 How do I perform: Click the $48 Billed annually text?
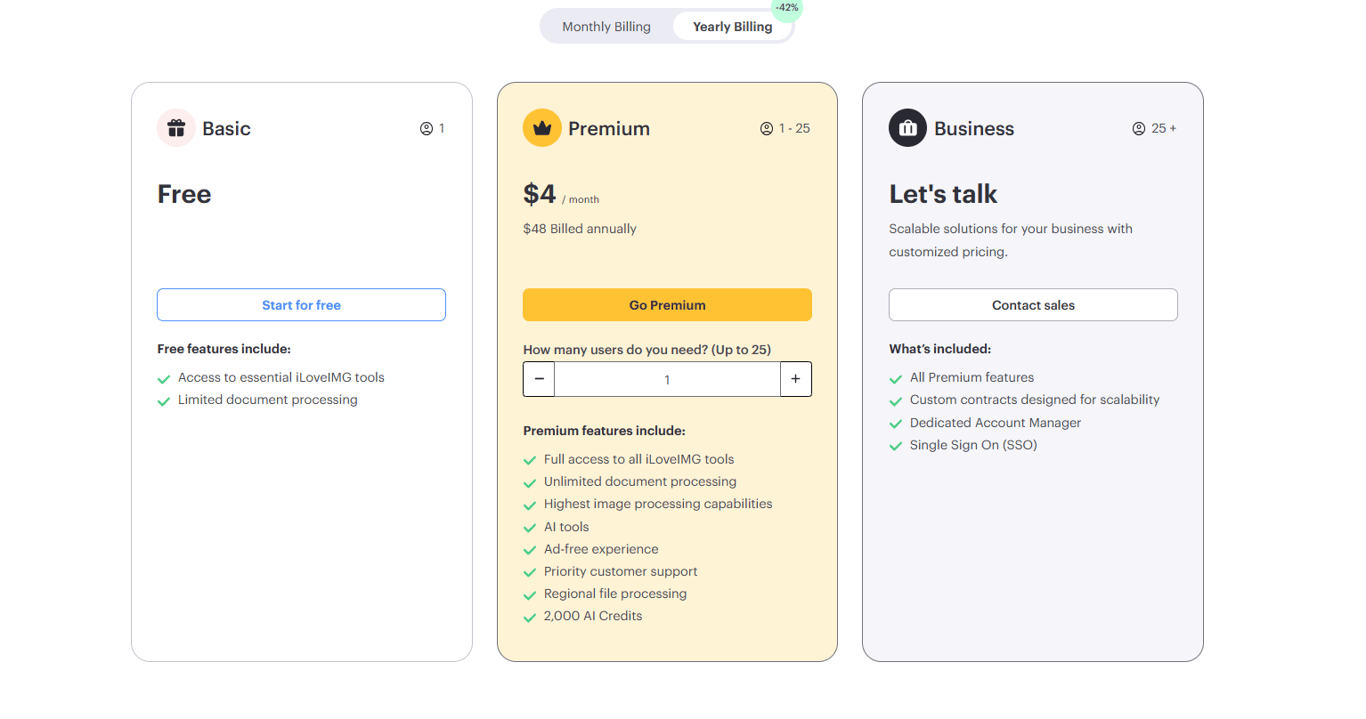click(x=580, y=229)
